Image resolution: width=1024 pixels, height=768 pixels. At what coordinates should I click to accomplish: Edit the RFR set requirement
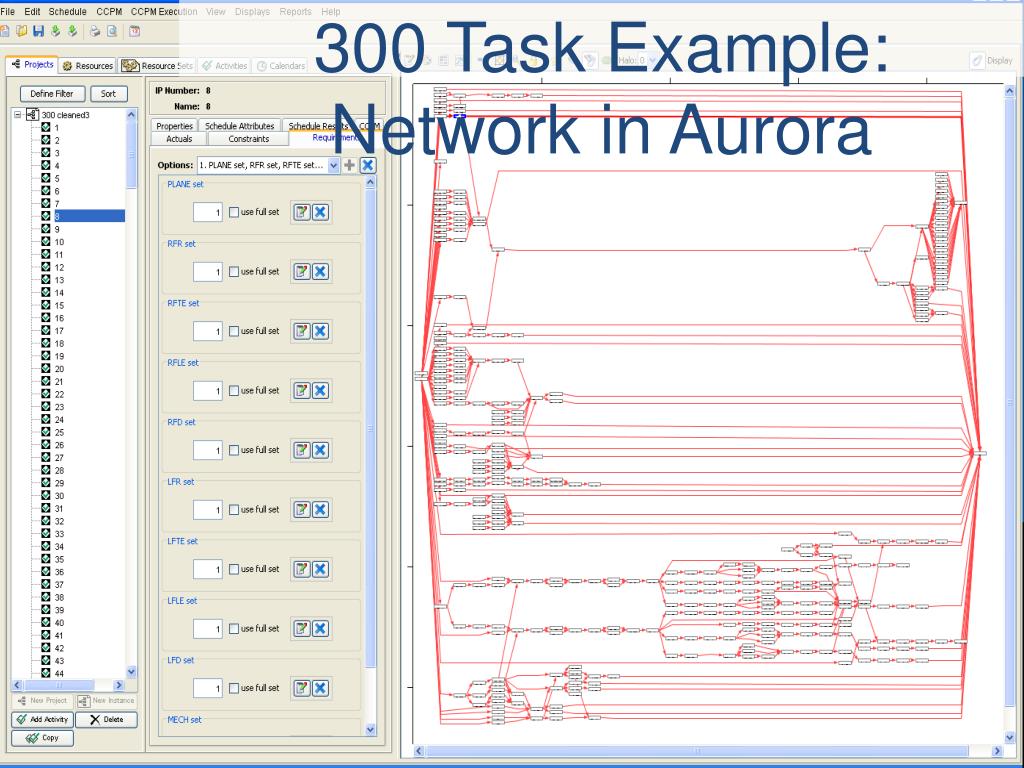pos(301,272)
